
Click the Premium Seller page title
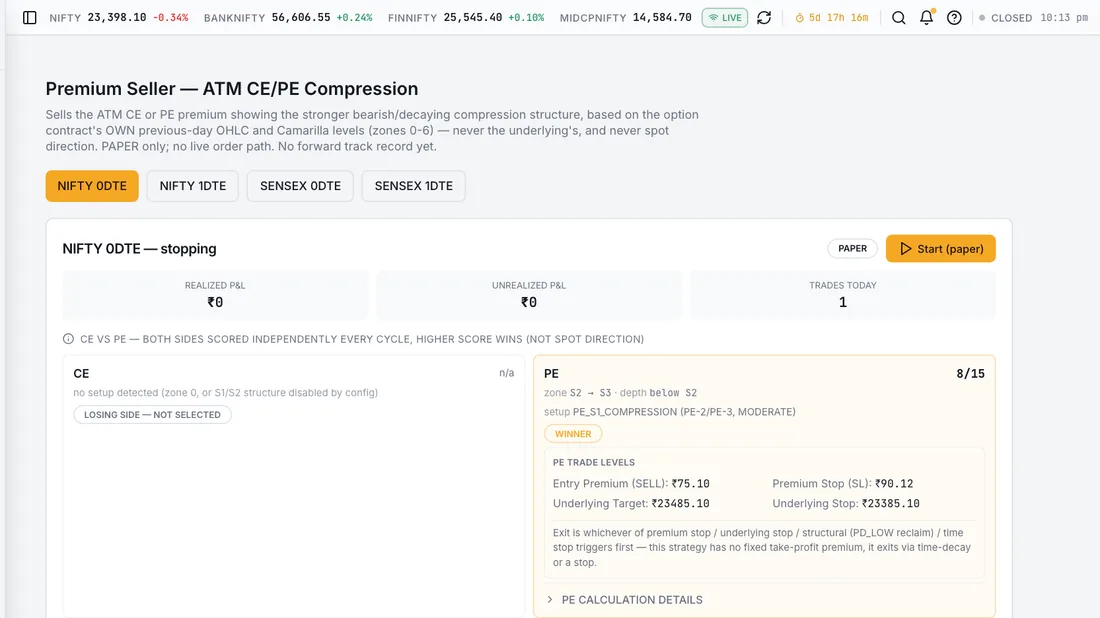[x=232, y=89]
